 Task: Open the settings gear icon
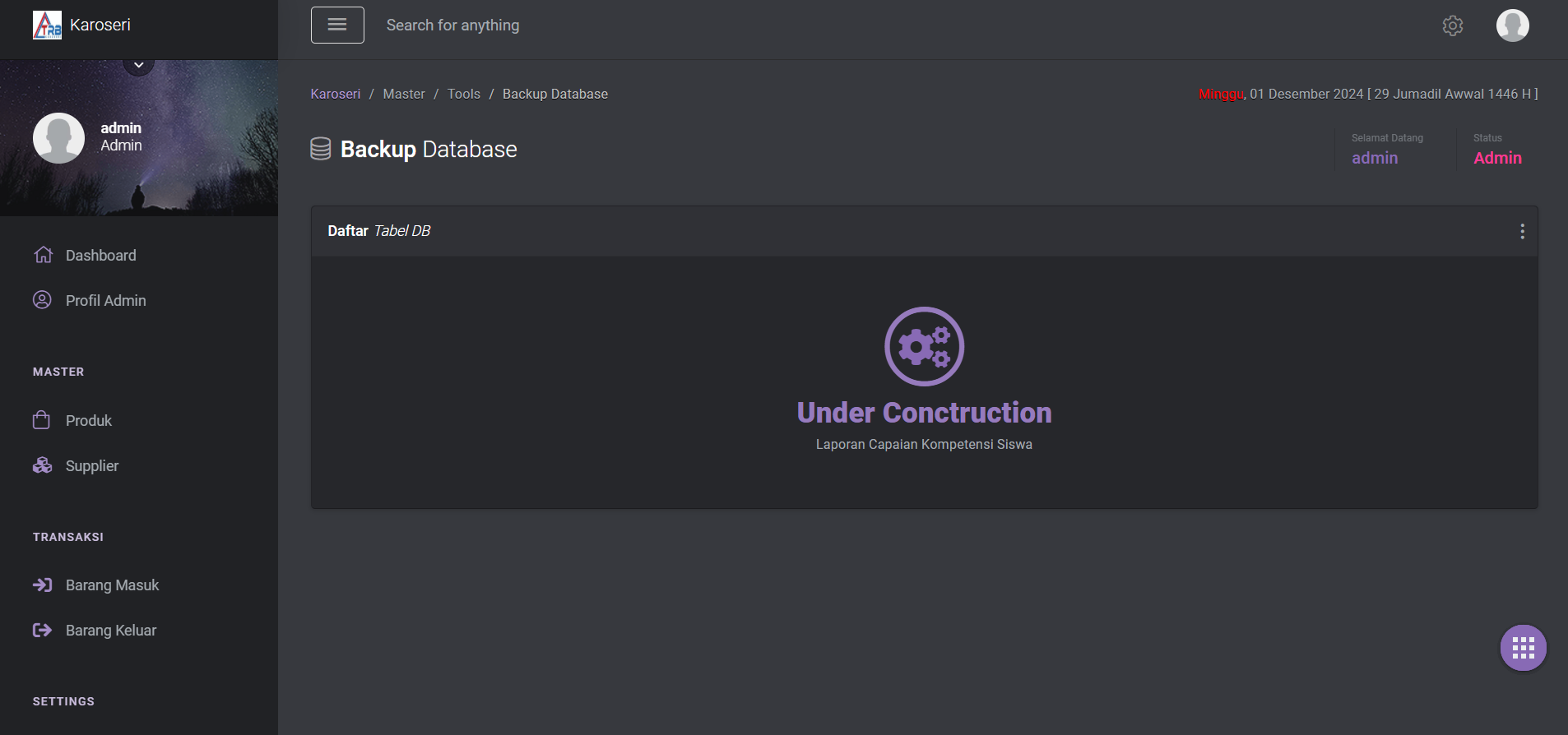[1453, 25]
